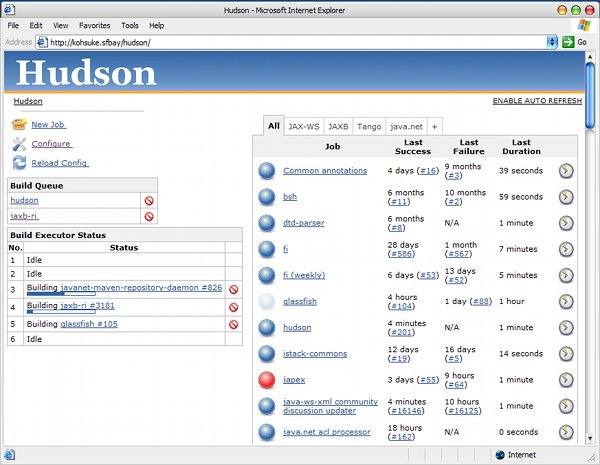The height and width of the screenshot is (465, 600).
Task: Switch to the JAX-WS view tab
Action: (x=304, y=127)
